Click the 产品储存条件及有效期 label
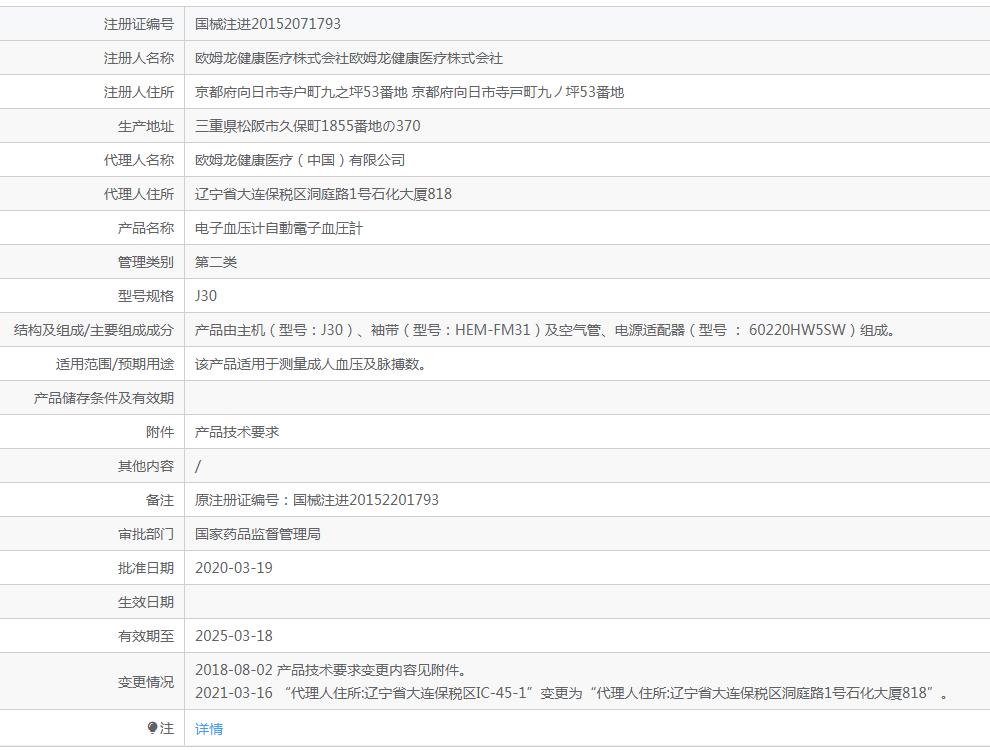 pos(104,398)
